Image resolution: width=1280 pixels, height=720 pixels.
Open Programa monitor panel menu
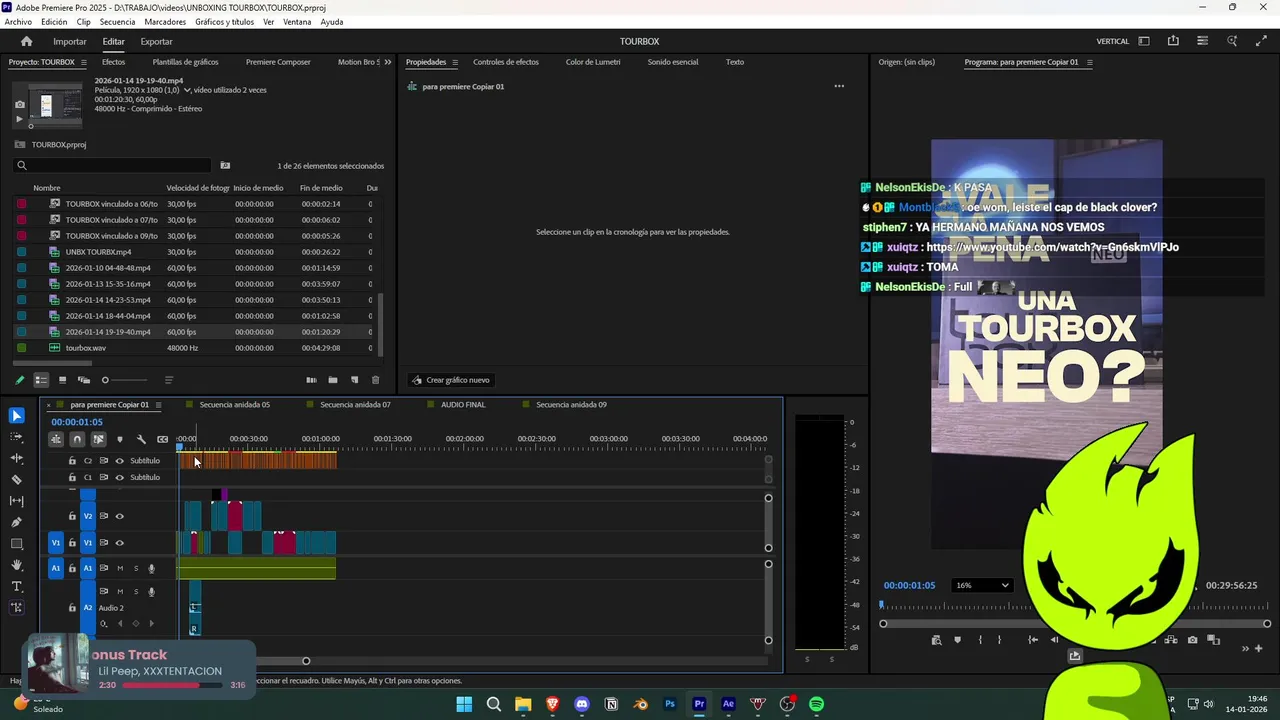(x=1089, y=62)
